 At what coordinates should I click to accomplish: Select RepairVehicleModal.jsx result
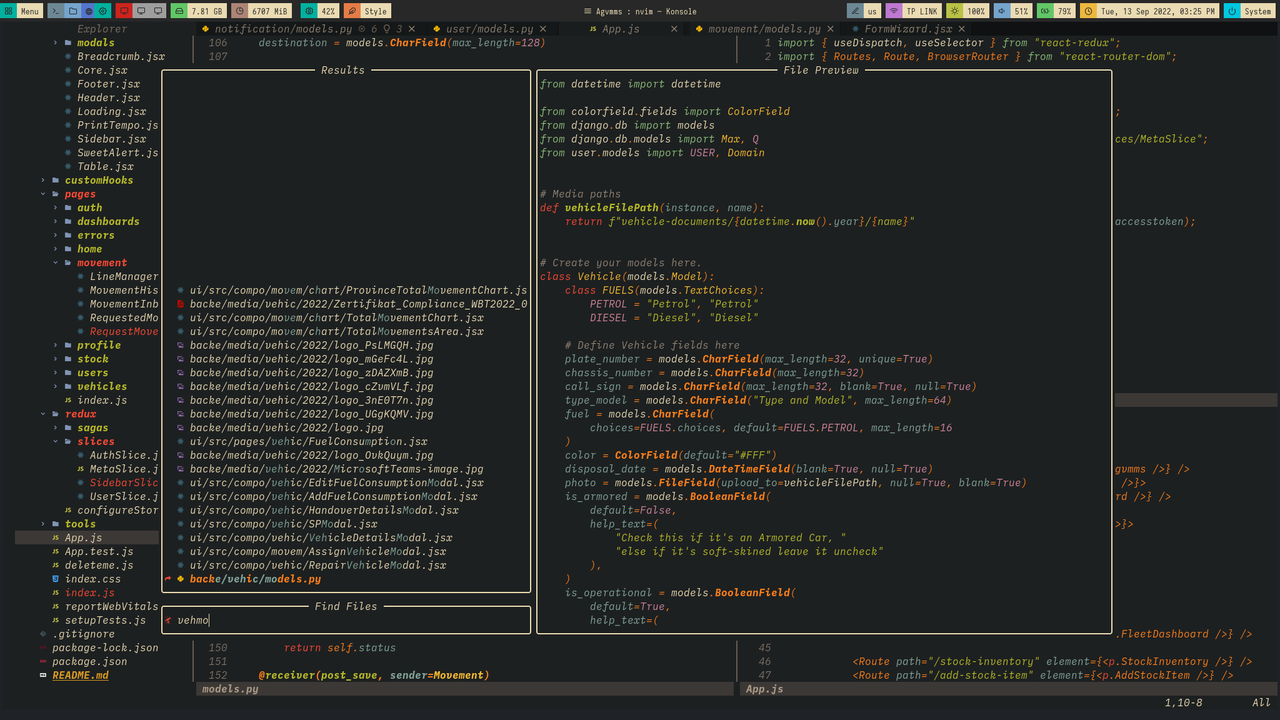318,565
